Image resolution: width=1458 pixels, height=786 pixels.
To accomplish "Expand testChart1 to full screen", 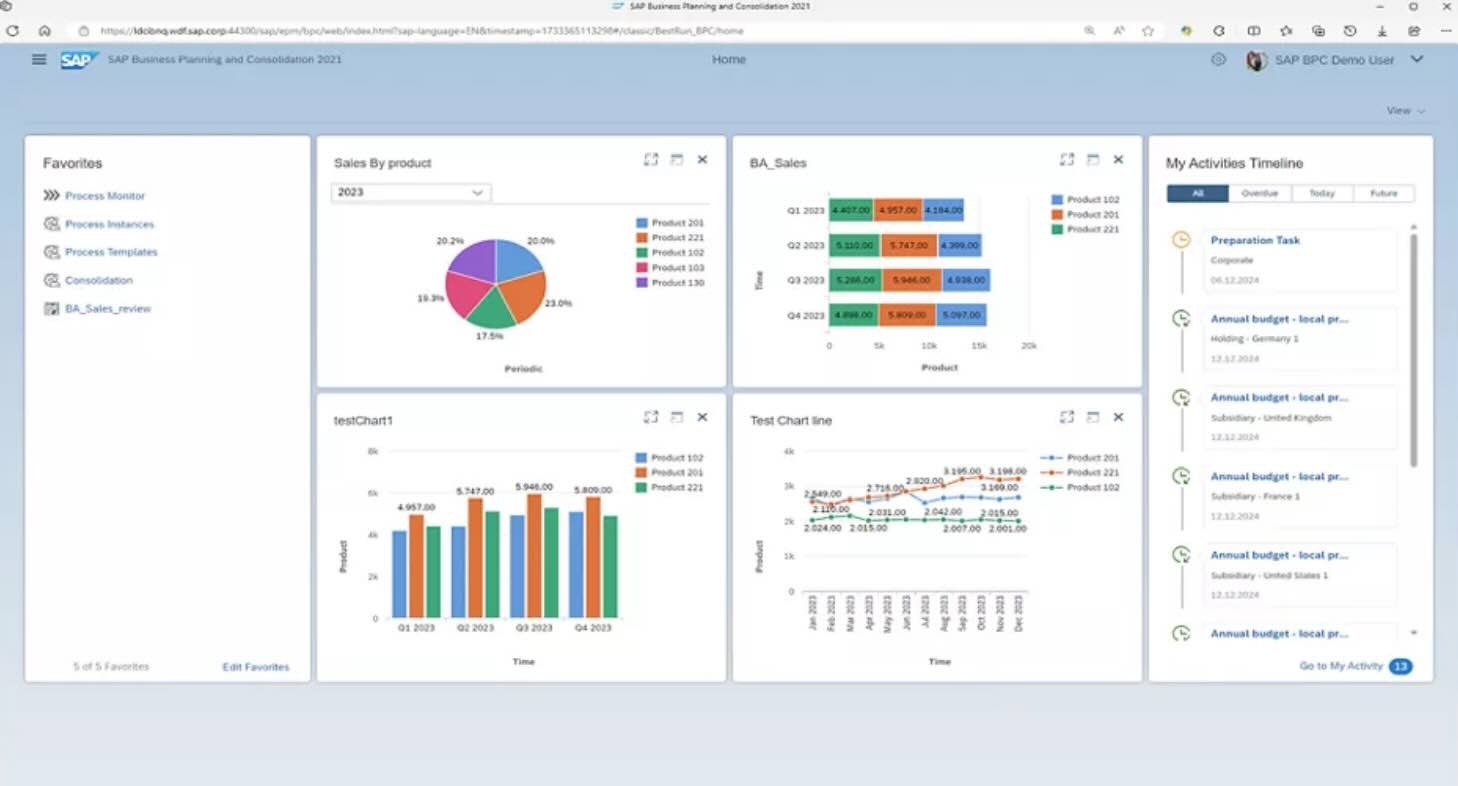I will click(651, 417).
